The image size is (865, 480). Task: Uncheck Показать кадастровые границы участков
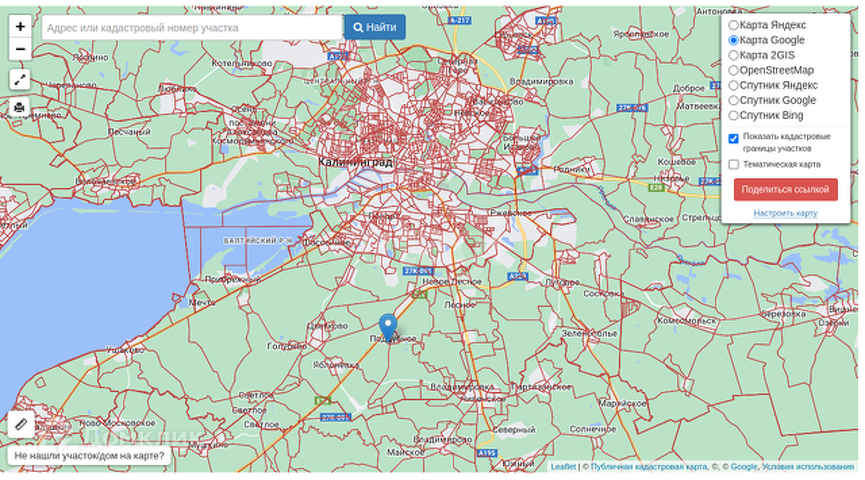point(733,138)
